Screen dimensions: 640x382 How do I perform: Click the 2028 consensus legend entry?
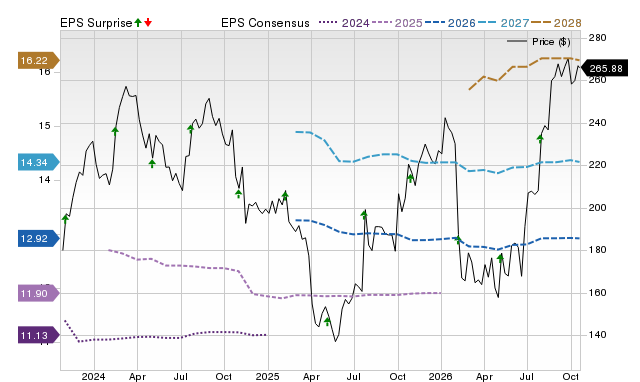pyautogui.click(x=556, y=23)
